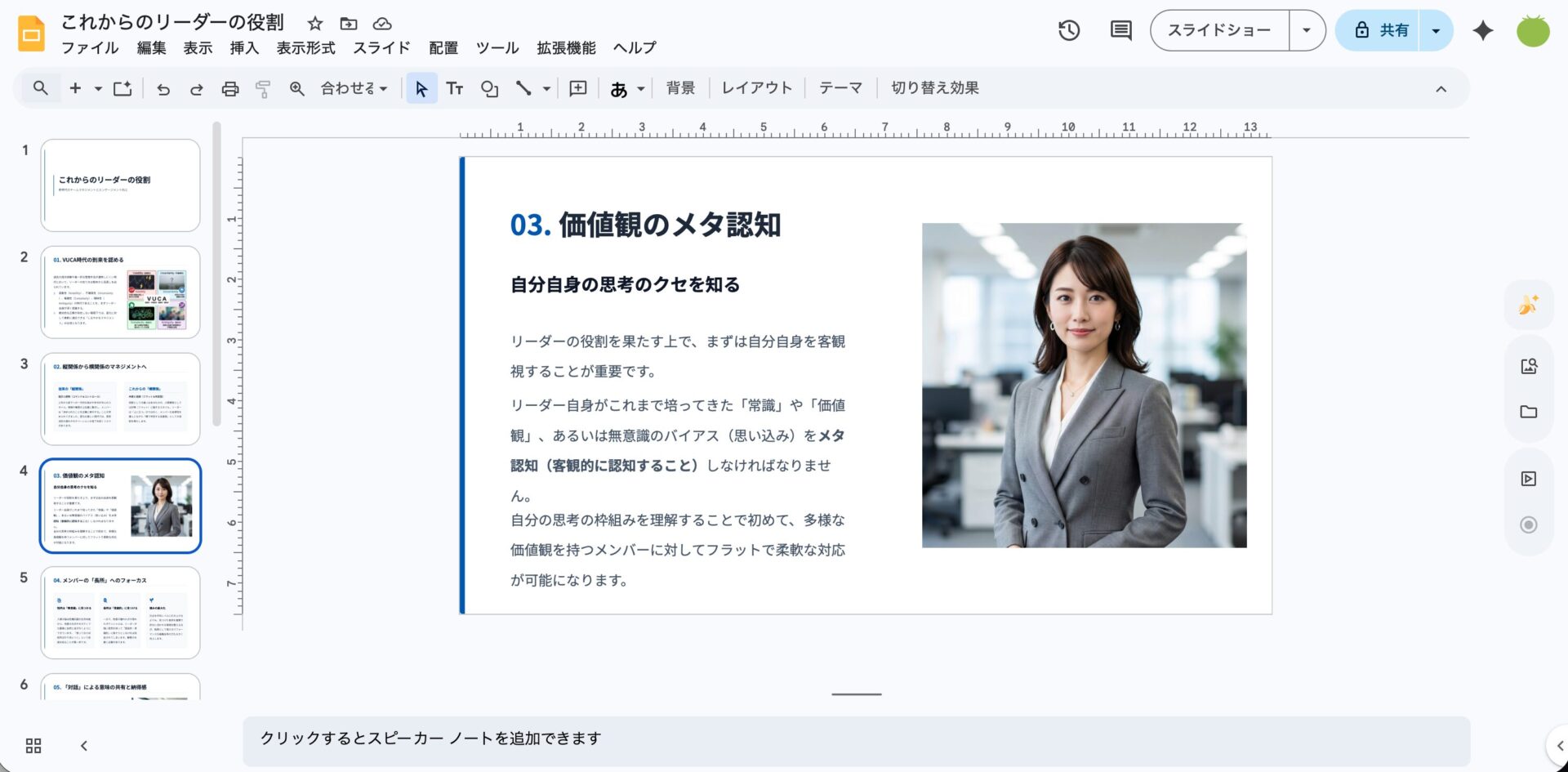Click the print icon in toolbar
The width and height of the screenshot is (1568, 772).
pyautogui.click(x=230, y=89)
